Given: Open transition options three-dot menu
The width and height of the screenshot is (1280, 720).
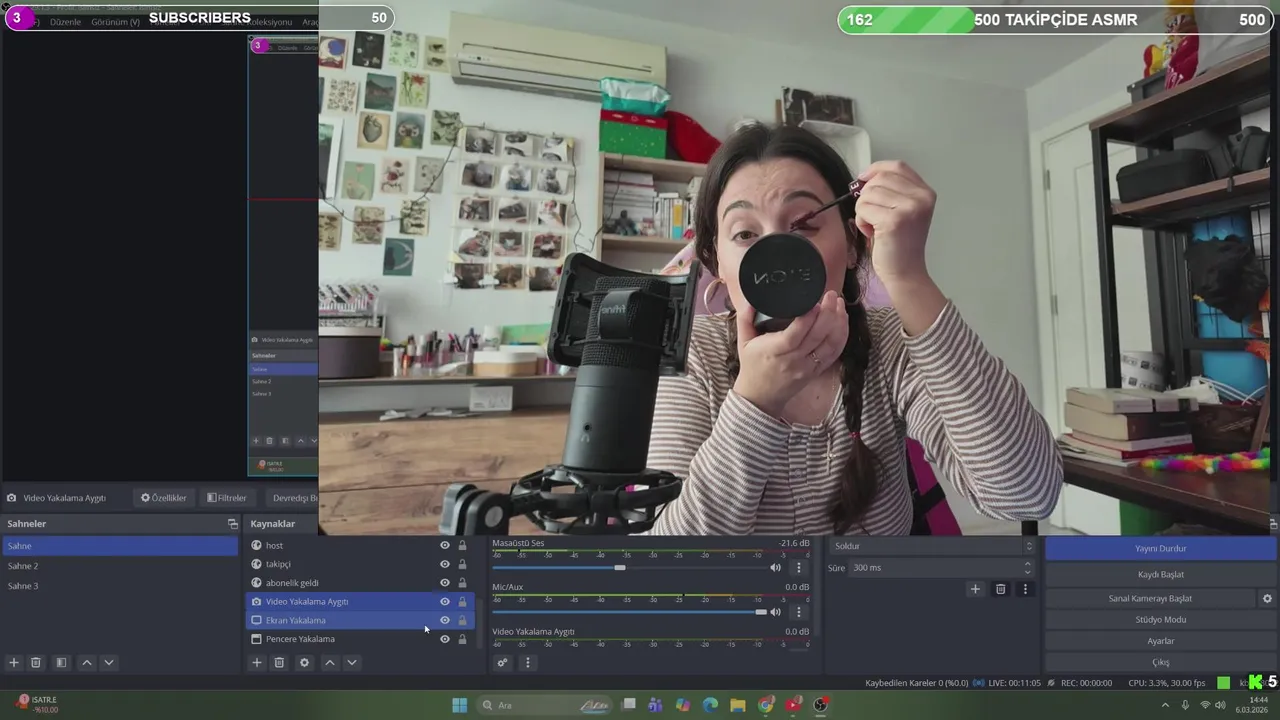Looking at the screenshot, I should click(1025, 589).
